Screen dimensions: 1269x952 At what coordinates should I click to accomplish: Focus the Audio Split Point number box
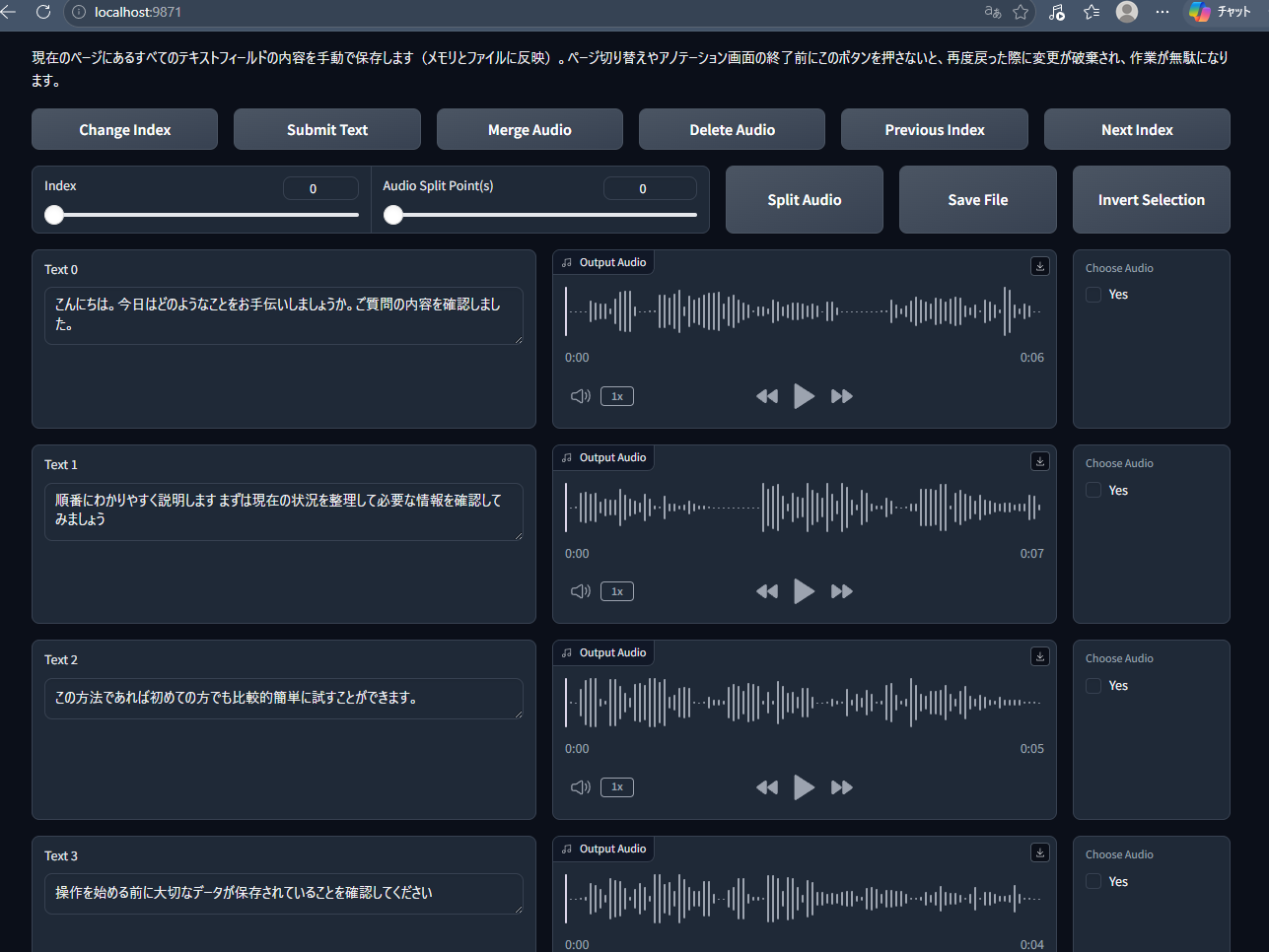coord(650,188)
